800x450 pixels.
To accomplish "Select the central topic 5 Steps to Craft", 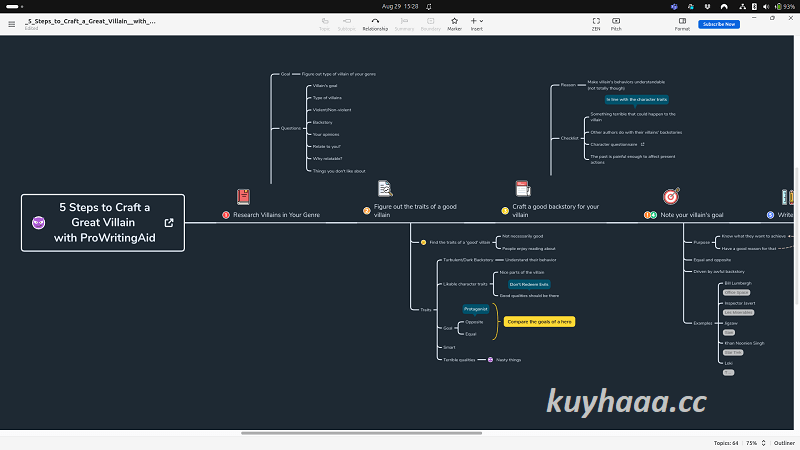I will 103,222.
